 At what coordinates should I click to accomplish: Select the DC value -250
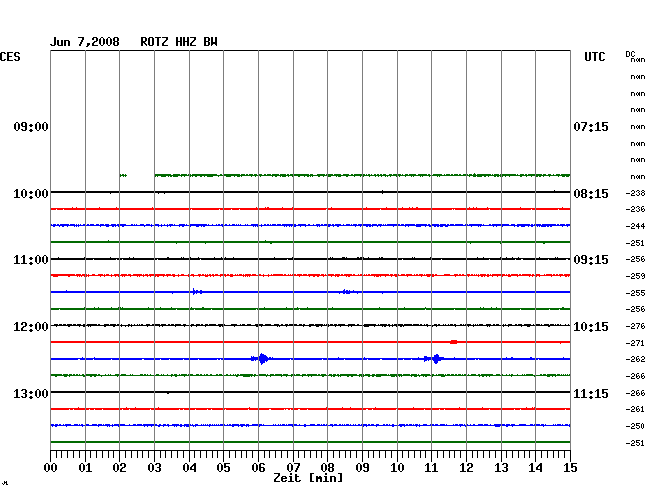(x=635, y=426)
